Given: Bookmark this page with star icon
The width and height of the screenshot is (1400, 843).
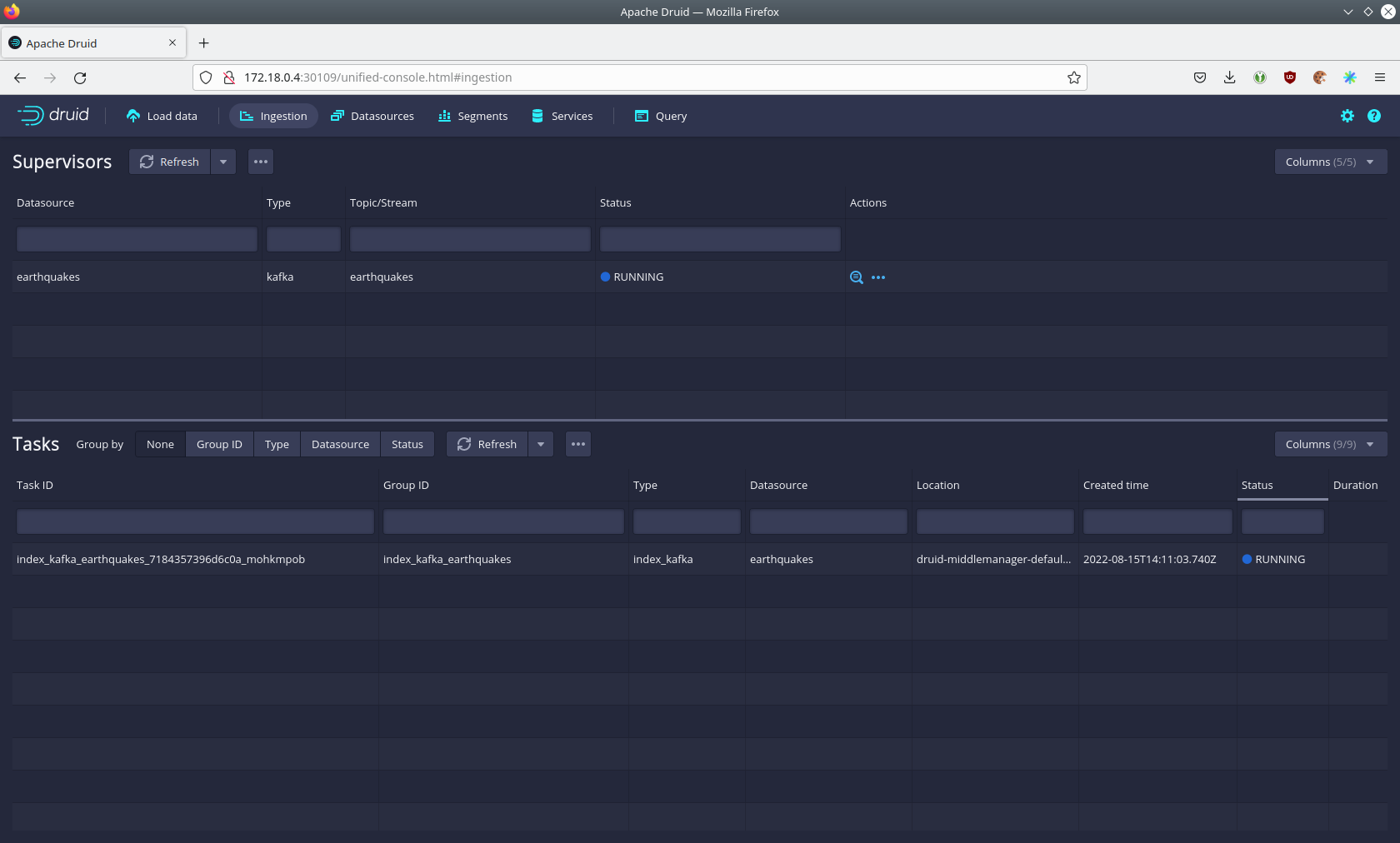Looking at the screenshot, I should [1073, 77].
